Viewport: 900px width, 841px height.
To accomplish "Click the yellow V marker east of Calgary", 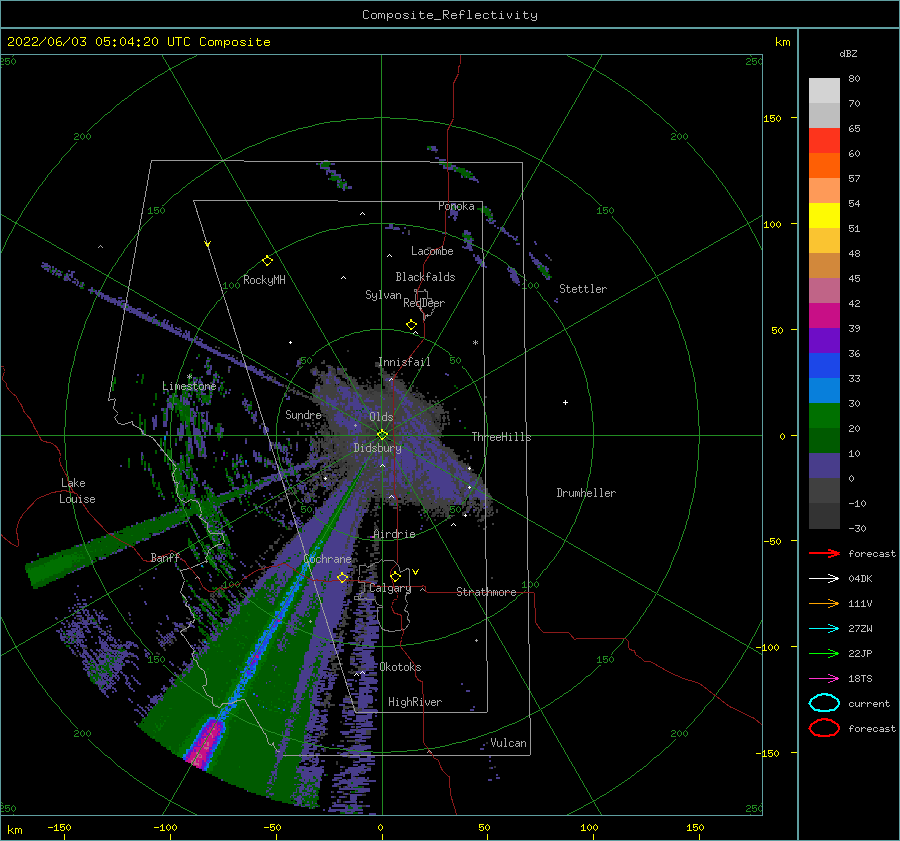I will (x=416, y=572).
